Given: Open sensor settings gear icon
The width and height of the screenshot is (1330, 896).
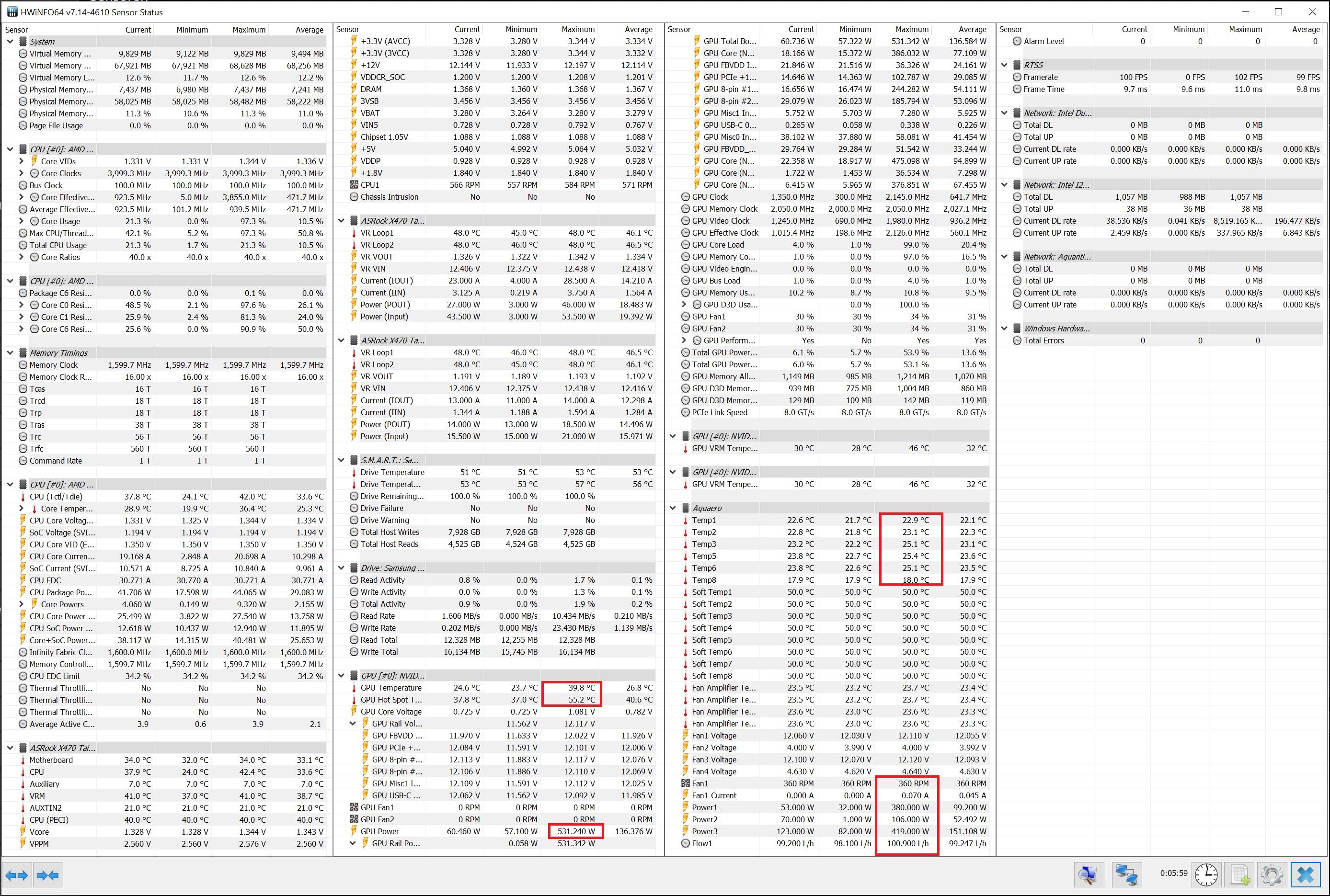Looking at the screenshot, I should tap(1272, 874).
